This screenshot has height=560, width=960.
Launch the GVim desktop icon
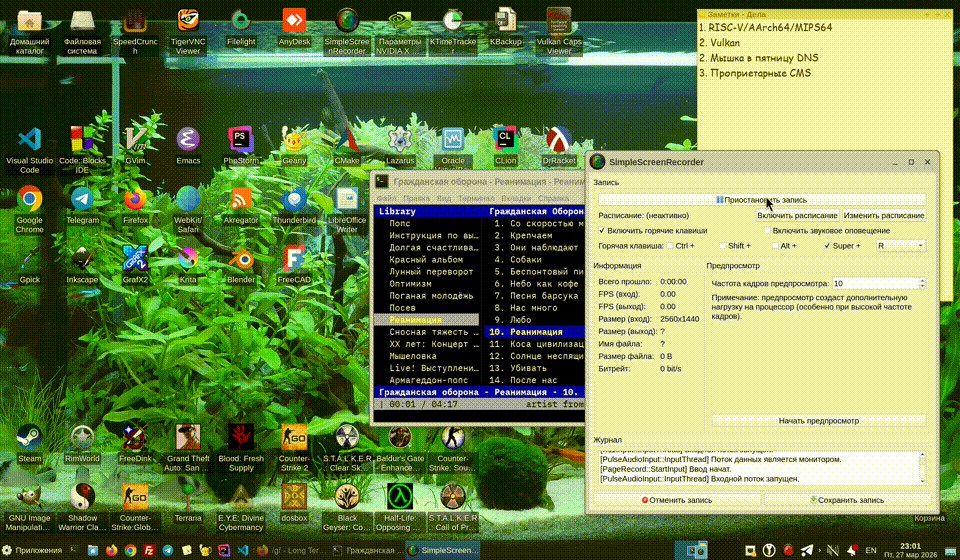(x=135, y=146)
